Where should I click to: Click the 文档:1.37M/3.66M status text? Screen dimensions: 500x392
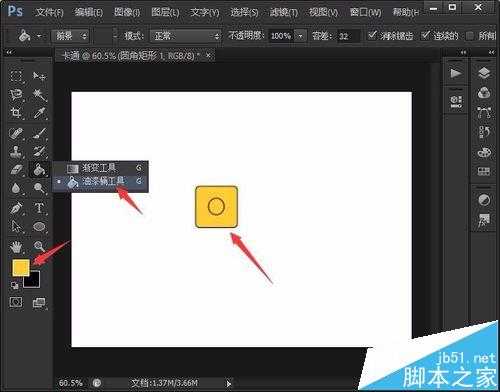164,383
